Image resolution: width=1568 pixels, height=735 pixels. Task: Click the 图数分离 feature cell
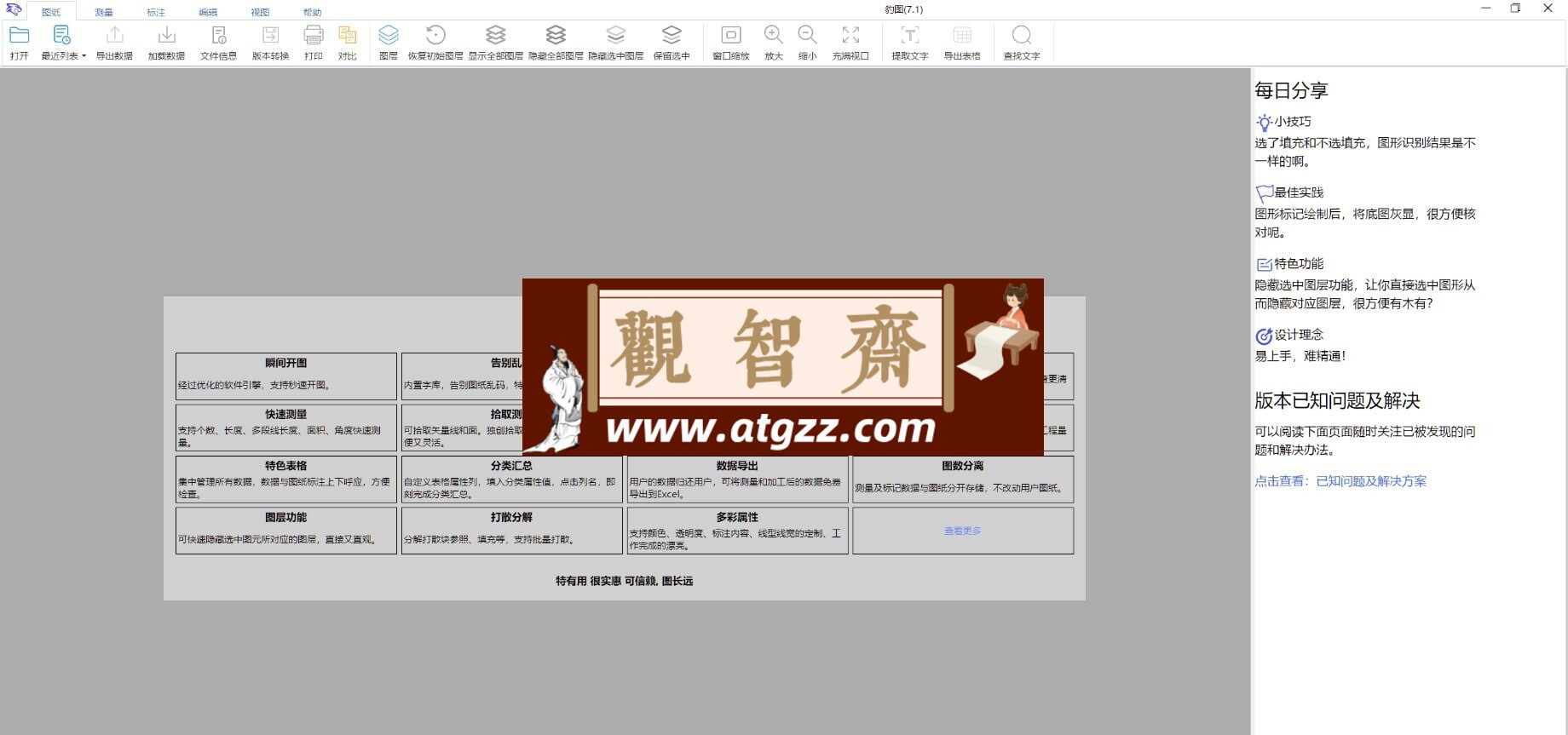click(963, 479)
